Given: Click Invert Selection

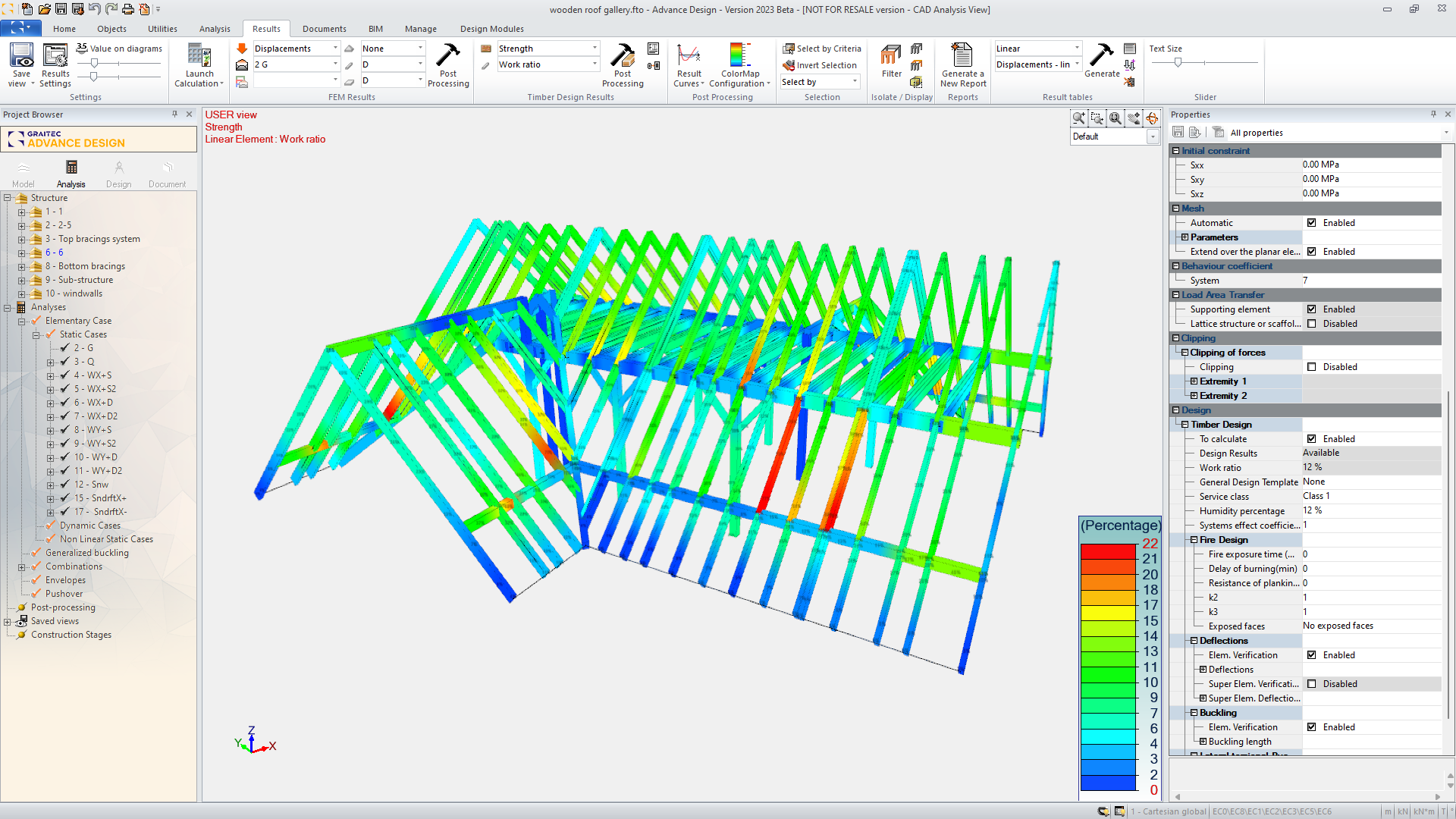Looking at the screenshot, I should click(820, 65).
